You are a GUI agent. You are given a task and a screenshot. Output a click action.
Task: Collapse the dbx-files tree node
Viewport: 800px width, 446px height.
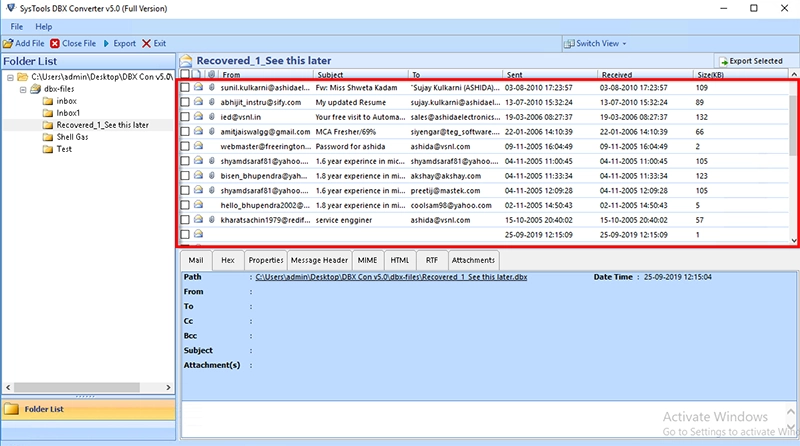[23, 89]
